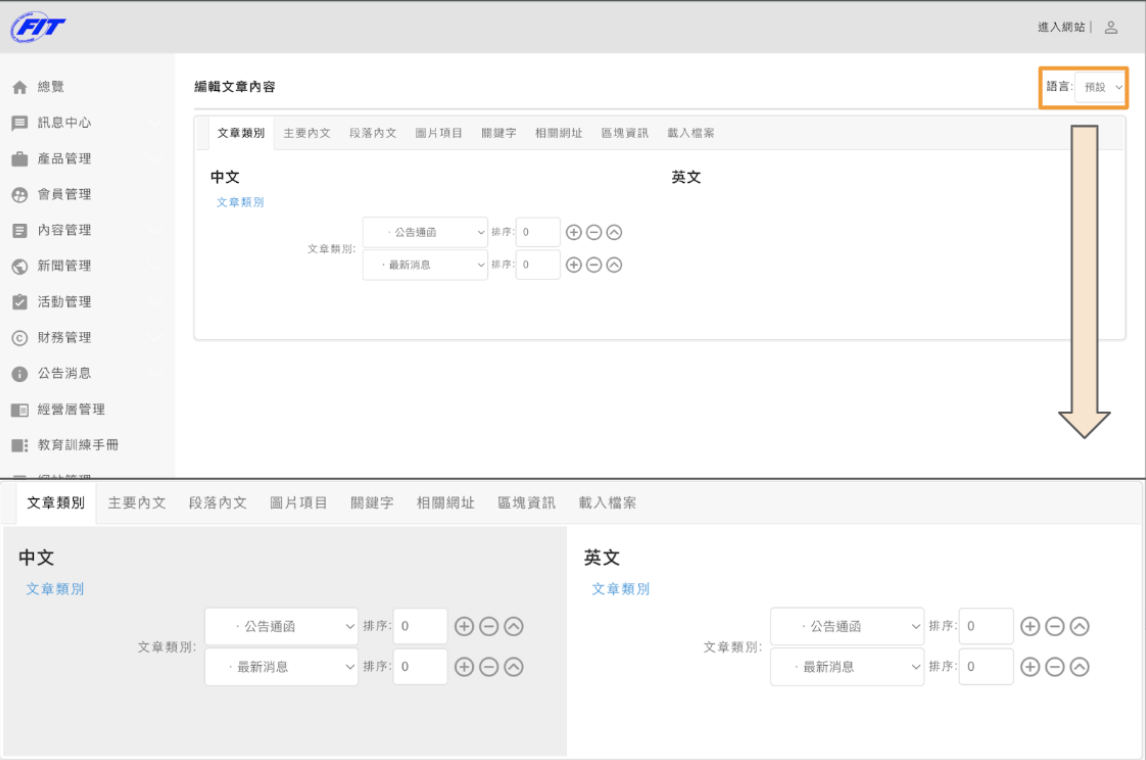Expand the 內容管理 sidebar chevron
This screenshot has width=1146, height=760.
(x=155, y=230)
